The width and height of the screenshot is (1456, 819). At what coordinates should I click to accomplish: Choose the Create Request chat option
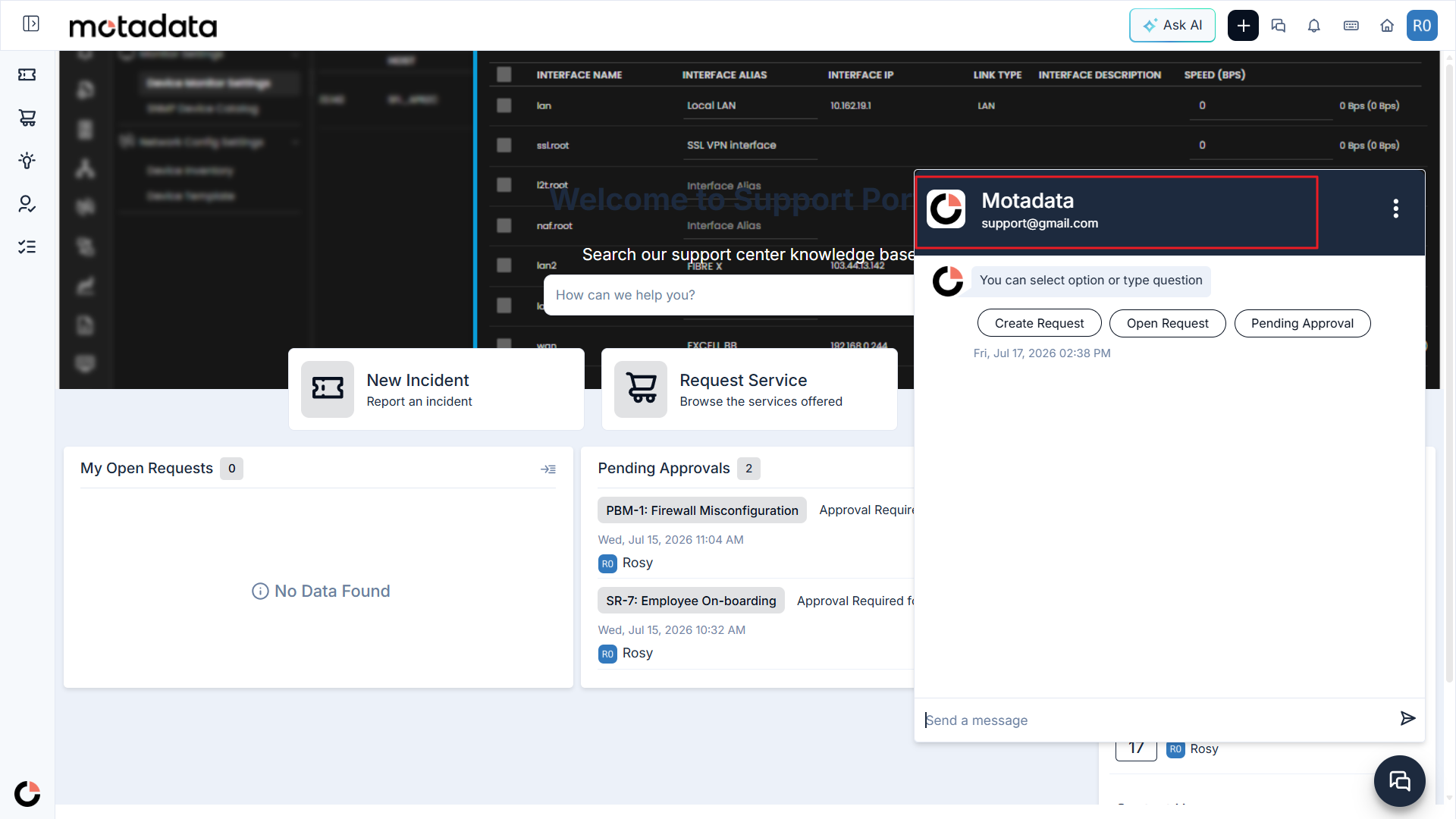1039,323
